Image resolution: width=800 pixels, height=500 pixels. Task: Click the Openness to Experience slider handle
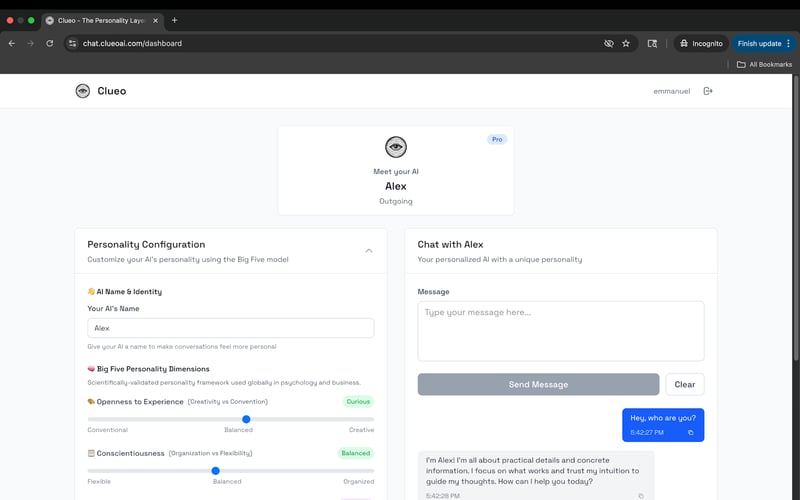coord(246,419)
